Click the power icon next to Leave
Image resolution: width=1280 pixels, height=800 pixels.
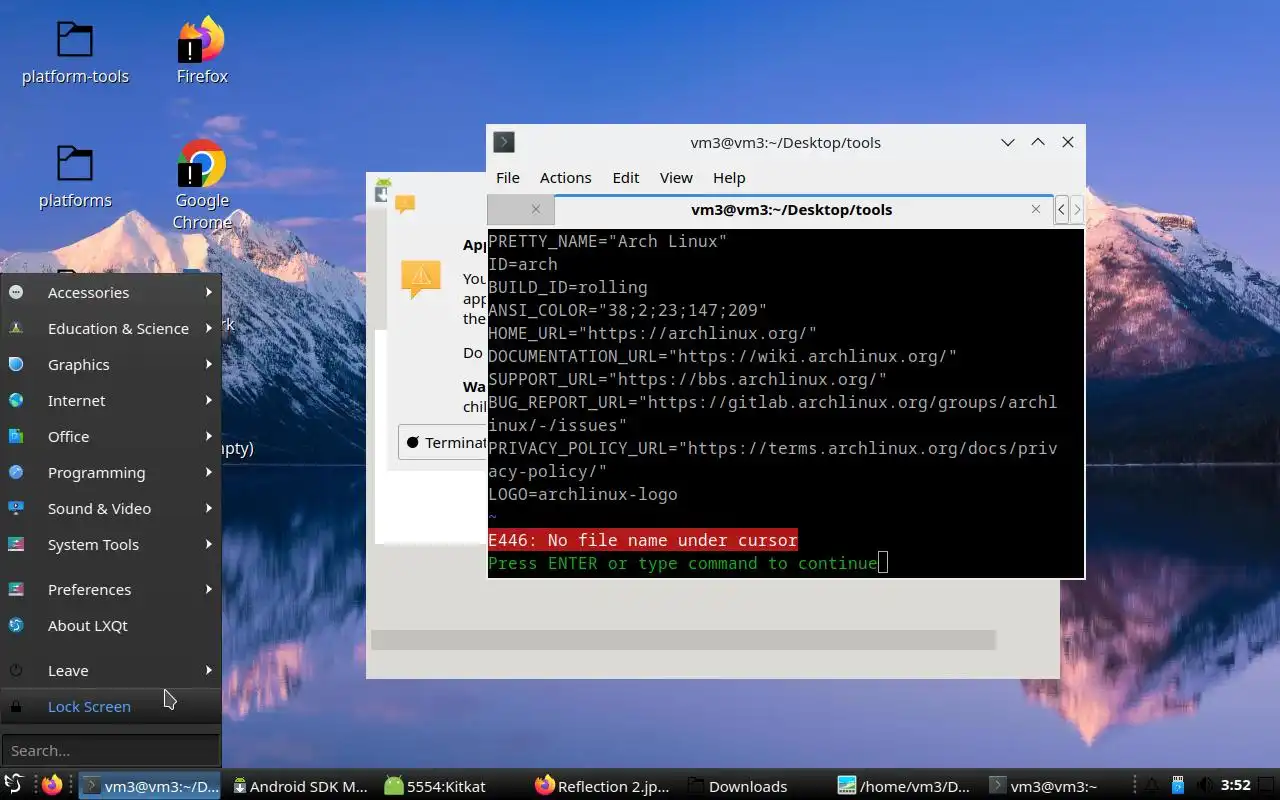click(x=16, y=671)
